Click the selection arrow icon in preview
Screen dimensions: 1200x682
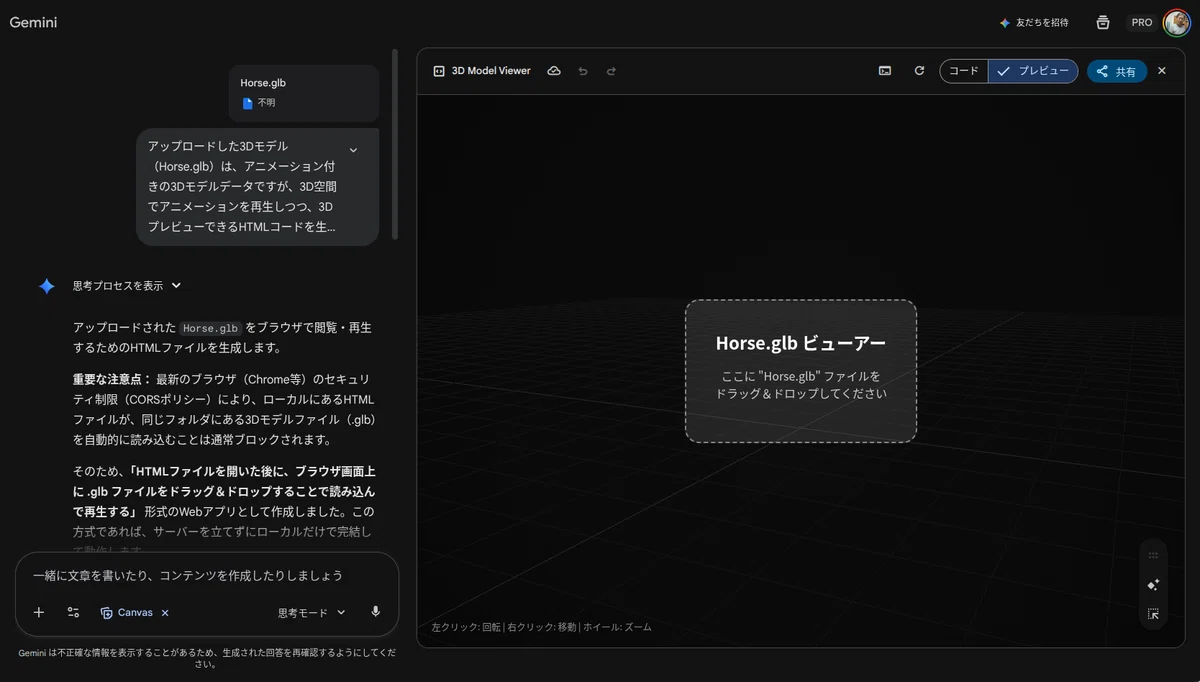[1153, 614]
